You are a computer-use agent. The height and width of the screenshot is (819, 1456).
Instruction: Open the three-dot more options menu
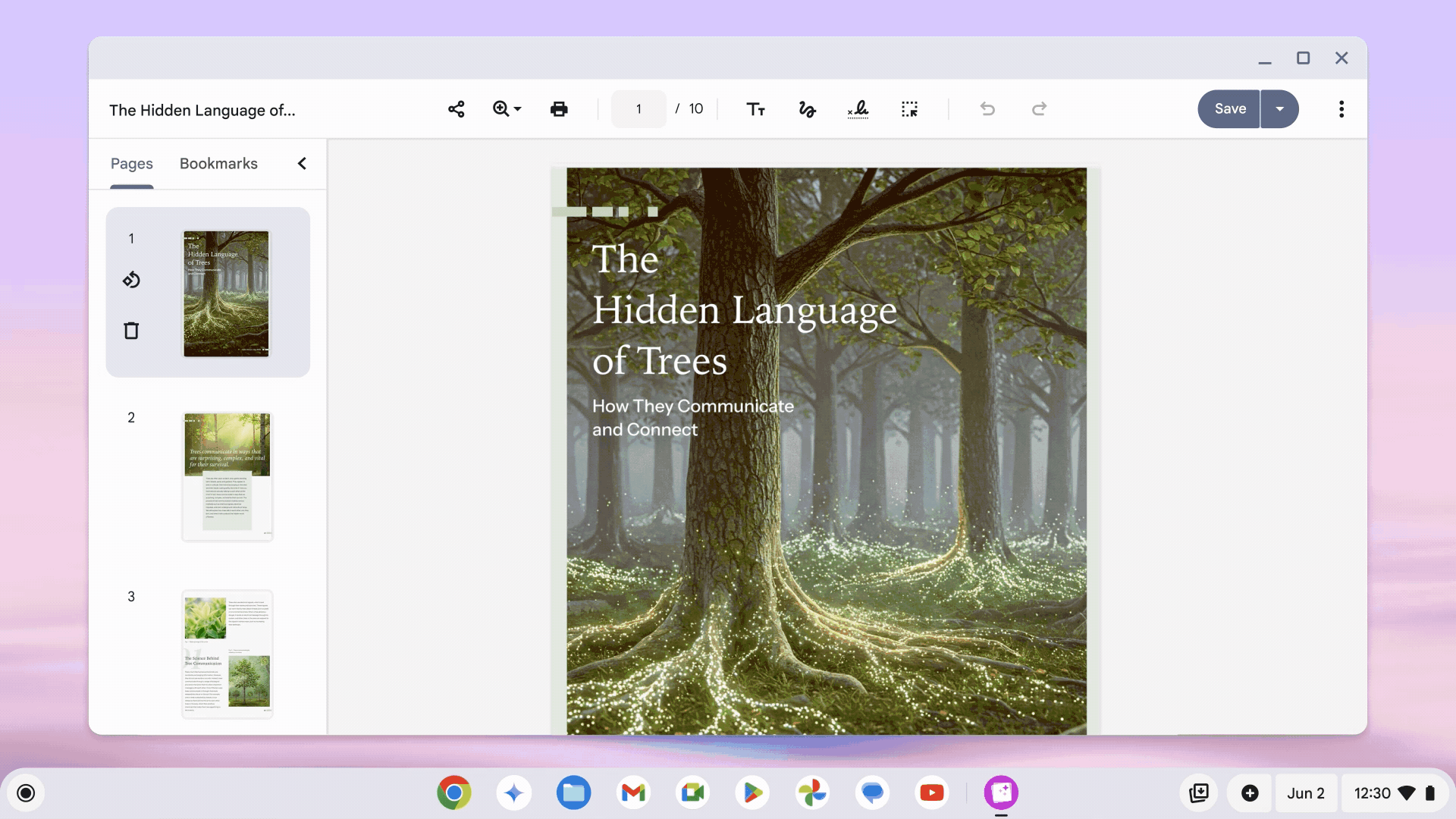tap(1341, 109)
